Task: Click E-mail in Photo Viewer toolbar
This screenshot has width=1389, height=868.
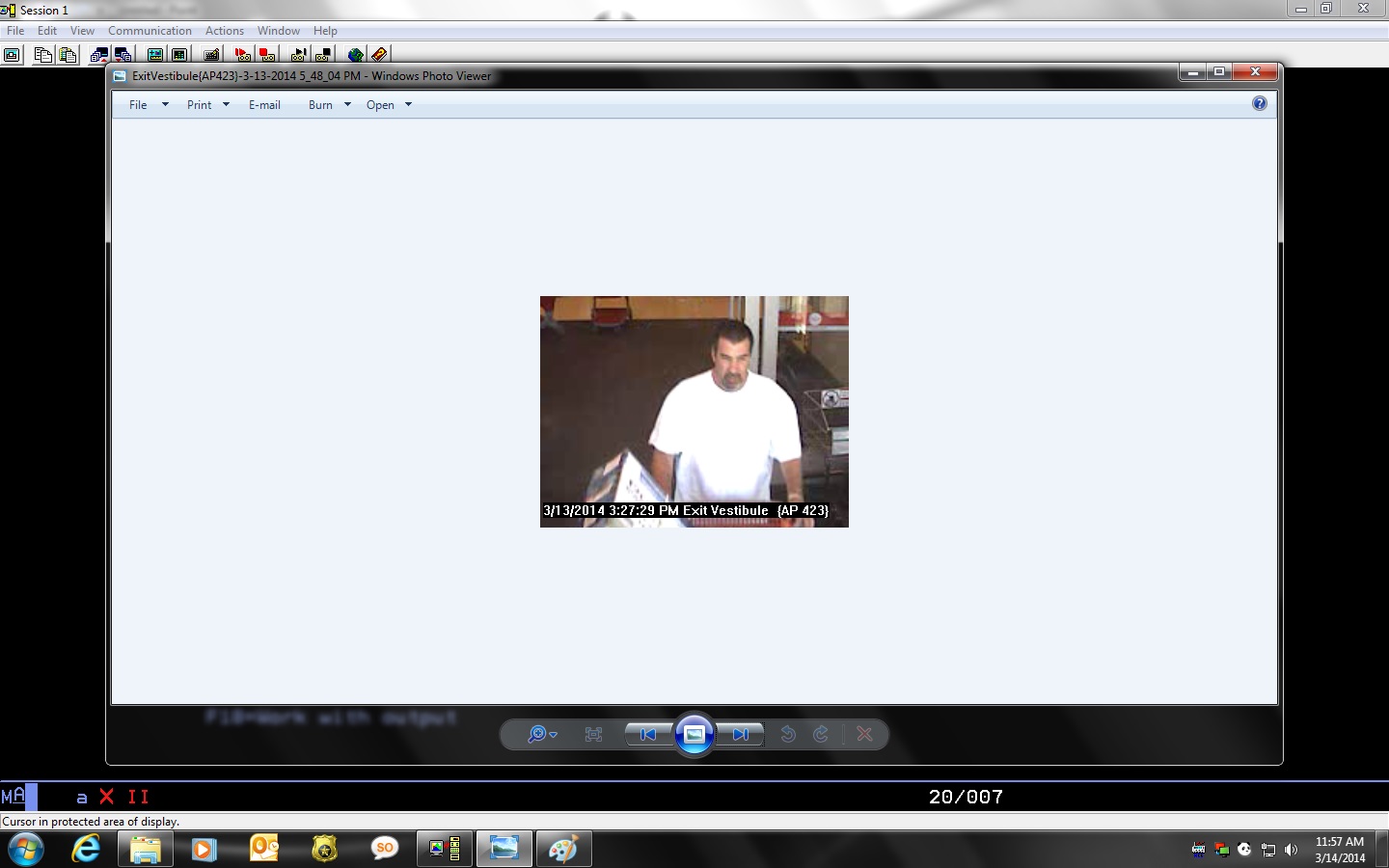Action: [x=264, y=104]
